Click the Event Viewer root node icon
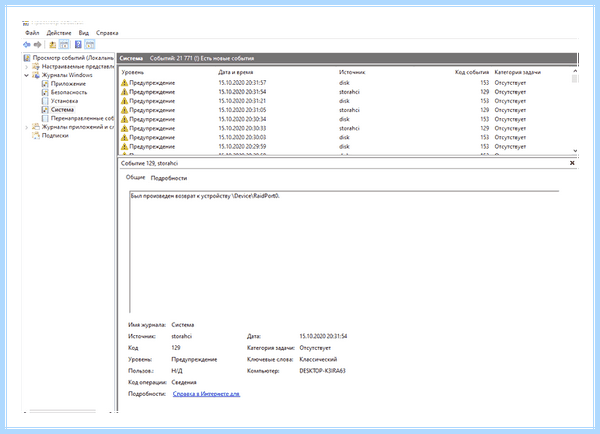The width and height of the screenshot is (600, 434). [27, 58]
